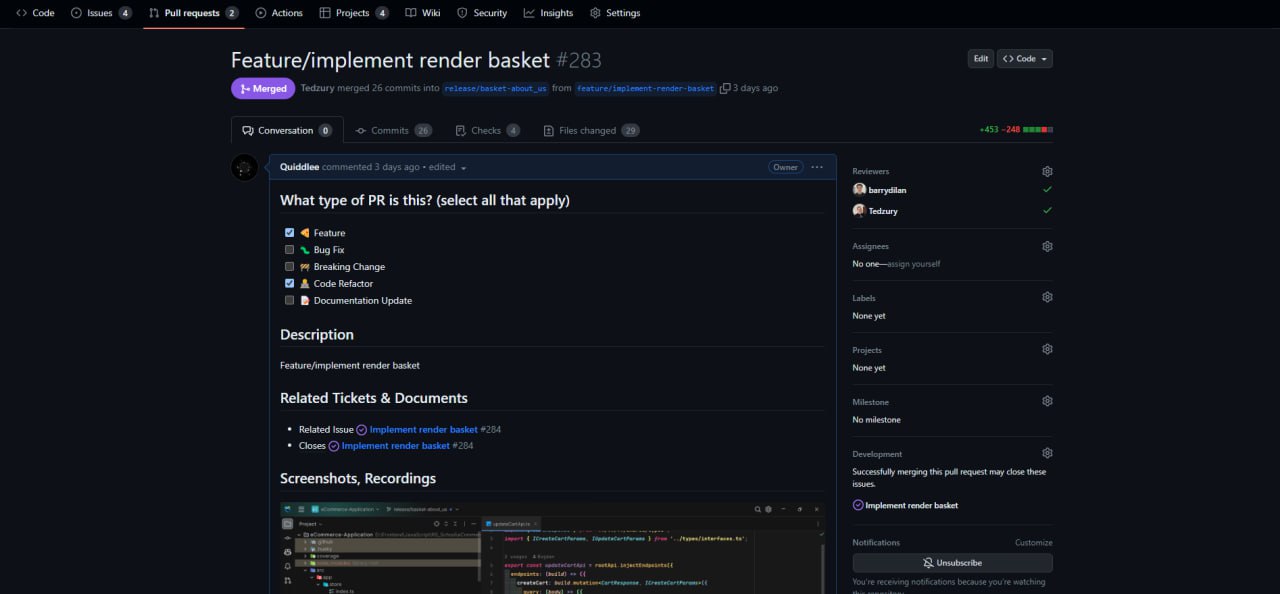The width and height of the screenshot is (1280, 594).
Task: Switch to the Files changed tab
Action: tap(590, 131)
